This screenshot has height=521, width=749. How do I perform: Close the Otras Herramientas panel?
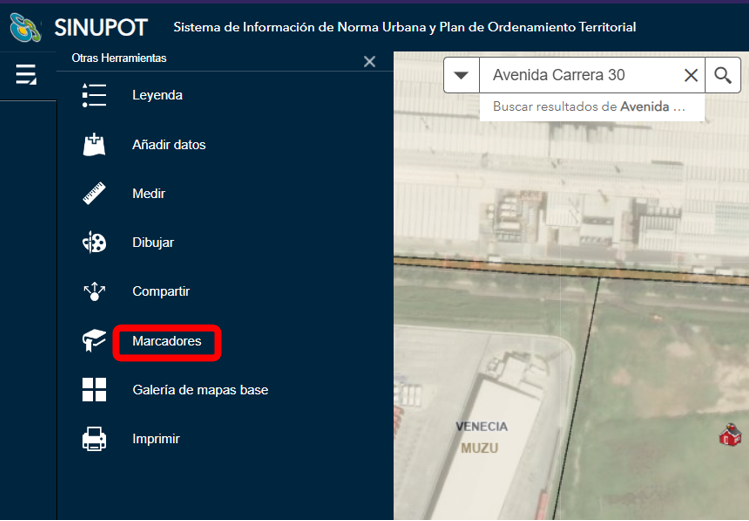(x=369, y=62)
